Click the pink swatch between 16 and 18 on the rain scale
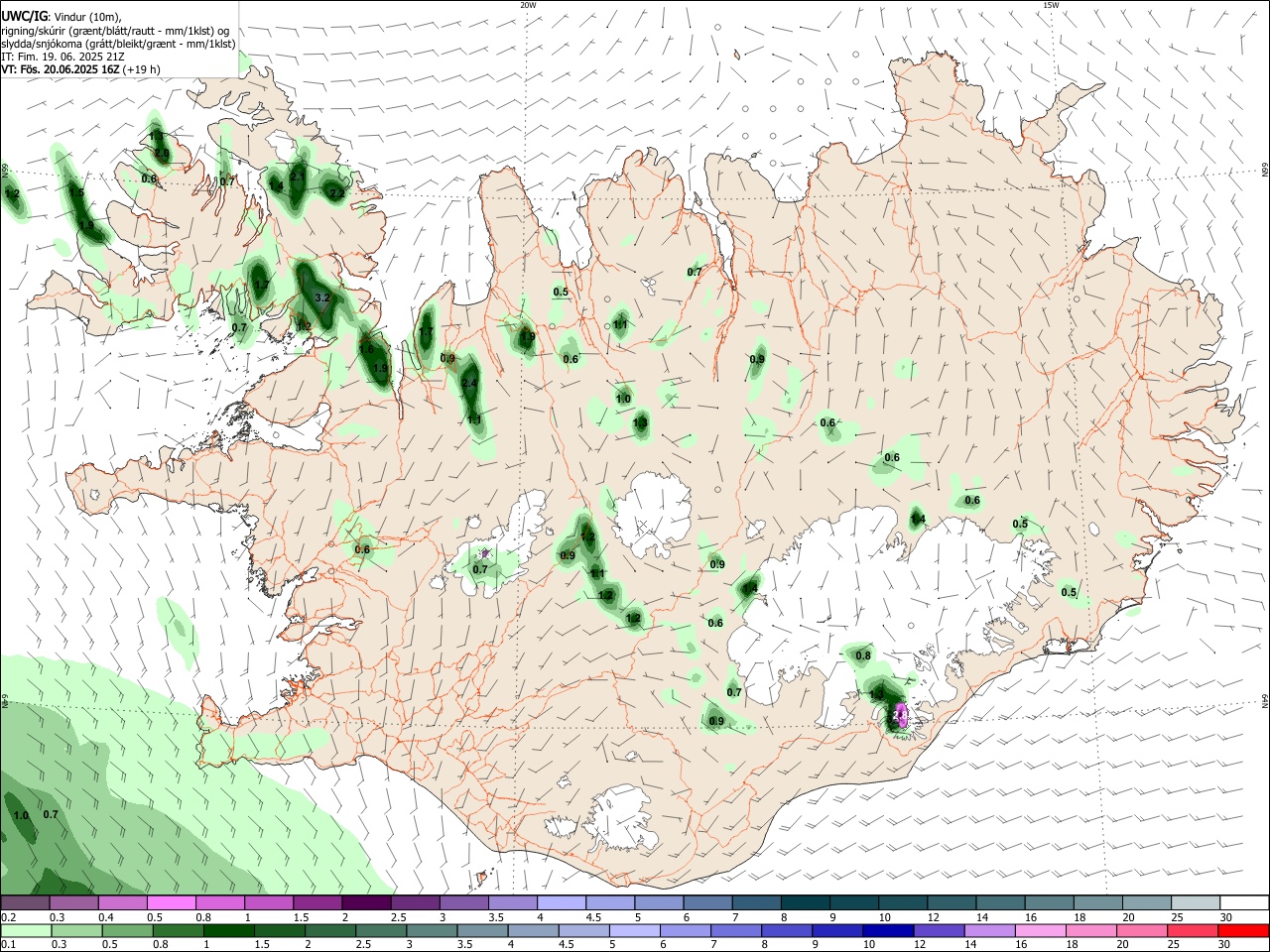The height and width of the screenshot is (952, 1270). coord(1040,930)
